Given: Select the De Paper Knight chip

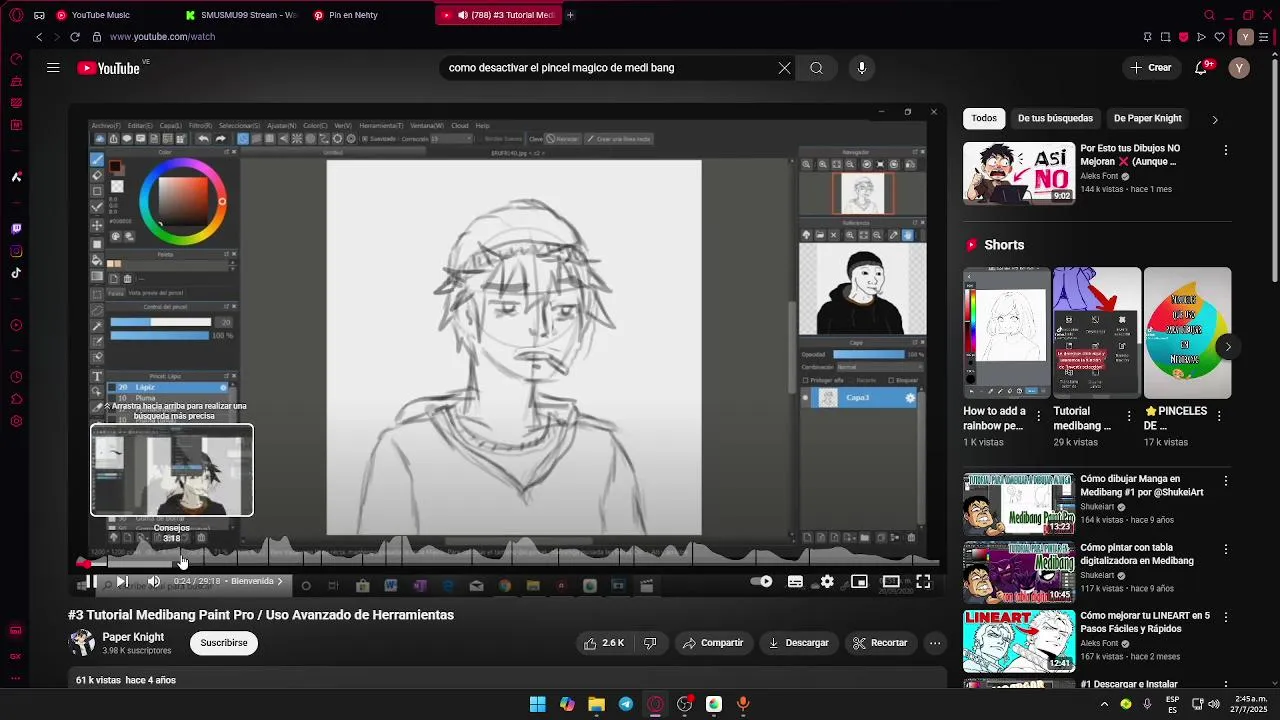Looking at the screenshot, I should (1147, 118).
